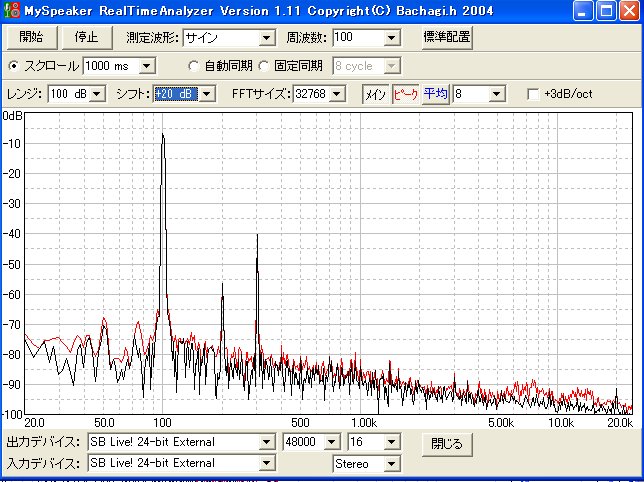Choose the 固定同期 radio option
This screenshot has width=644, height=482.
tap(264, 66)
